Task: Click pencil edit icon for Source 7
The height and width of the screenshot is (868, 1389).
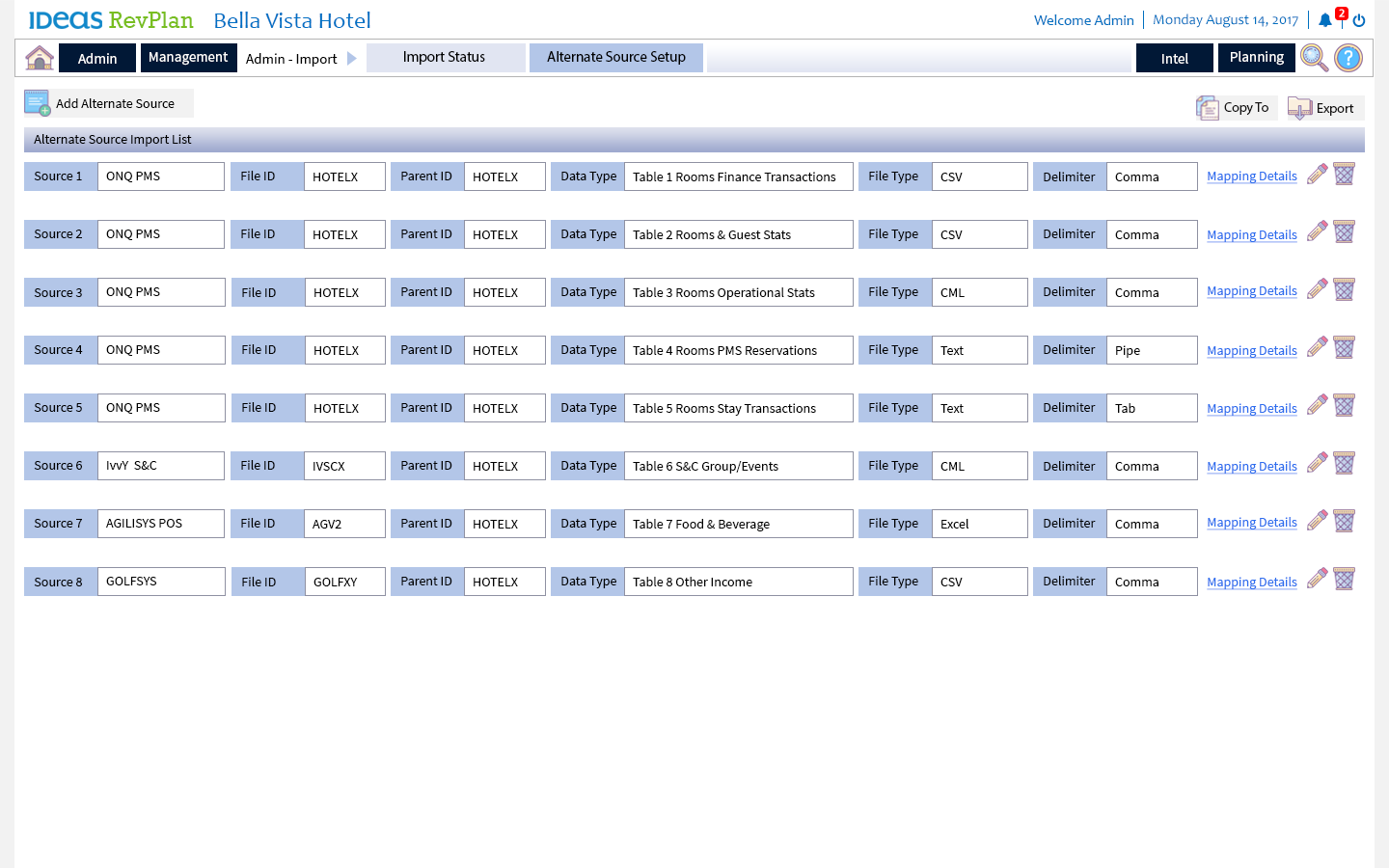Action: (1317, 522)
